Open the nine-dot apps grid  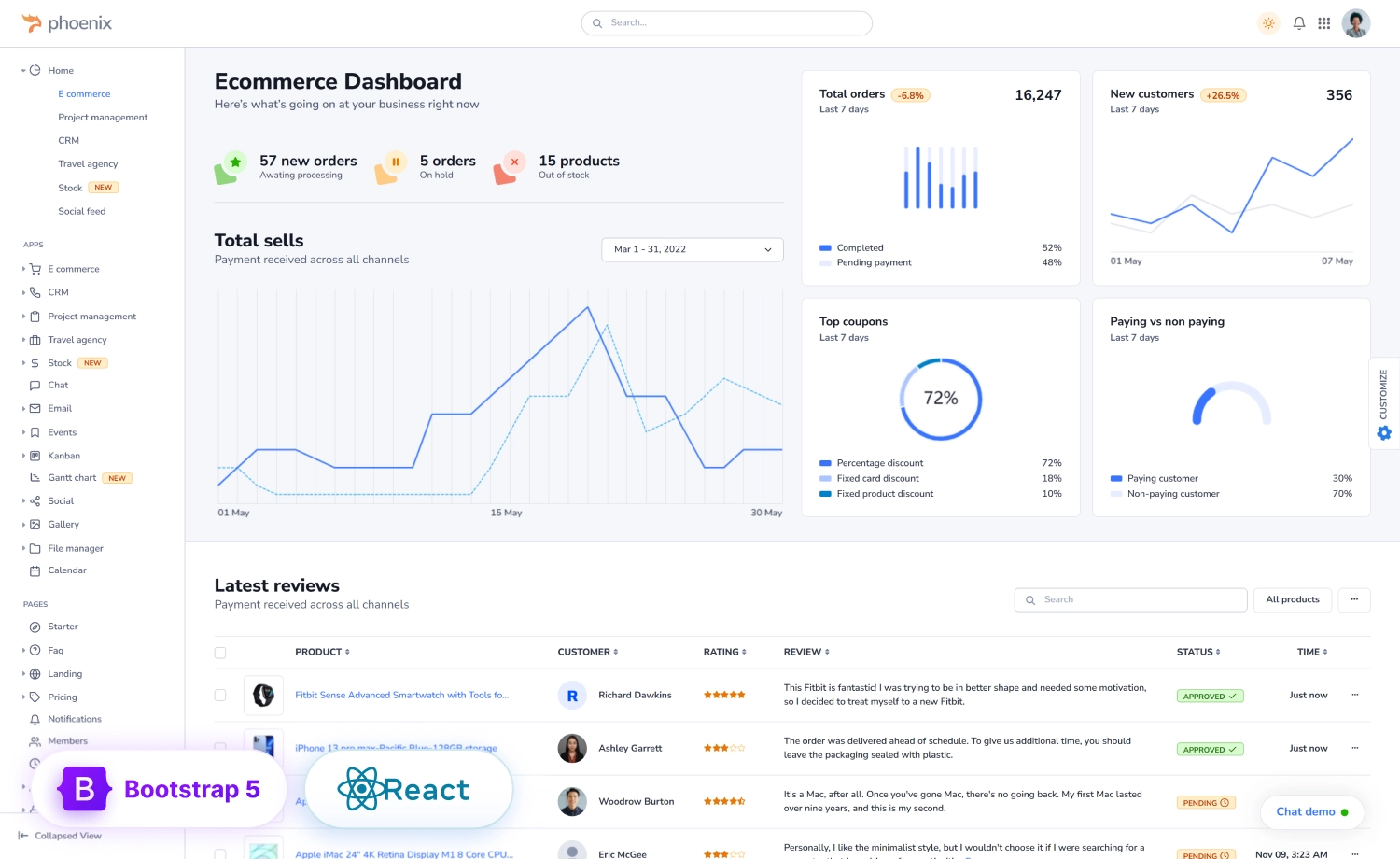(x=1323, y=23)
